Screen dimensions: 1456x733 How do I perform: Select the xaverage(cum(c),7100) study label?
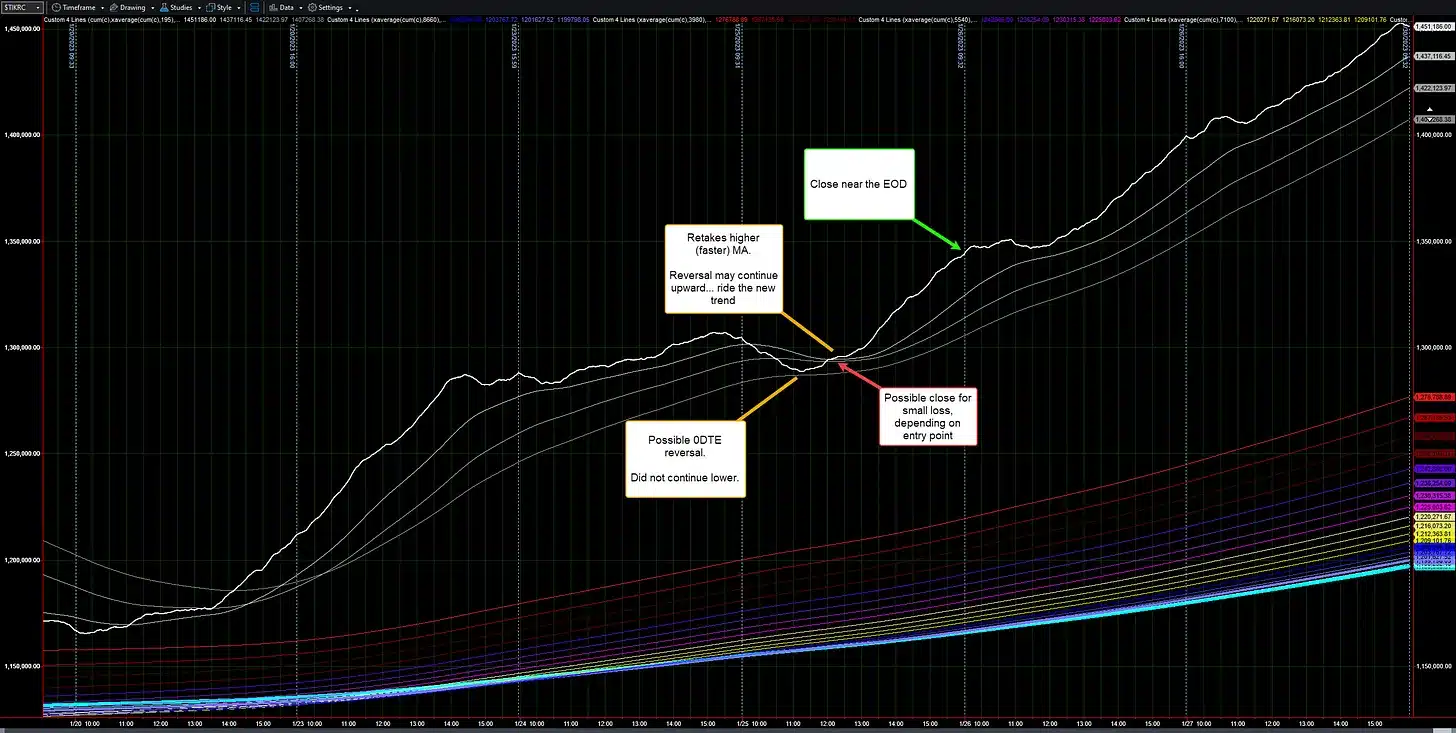(x=1183, y=20)
